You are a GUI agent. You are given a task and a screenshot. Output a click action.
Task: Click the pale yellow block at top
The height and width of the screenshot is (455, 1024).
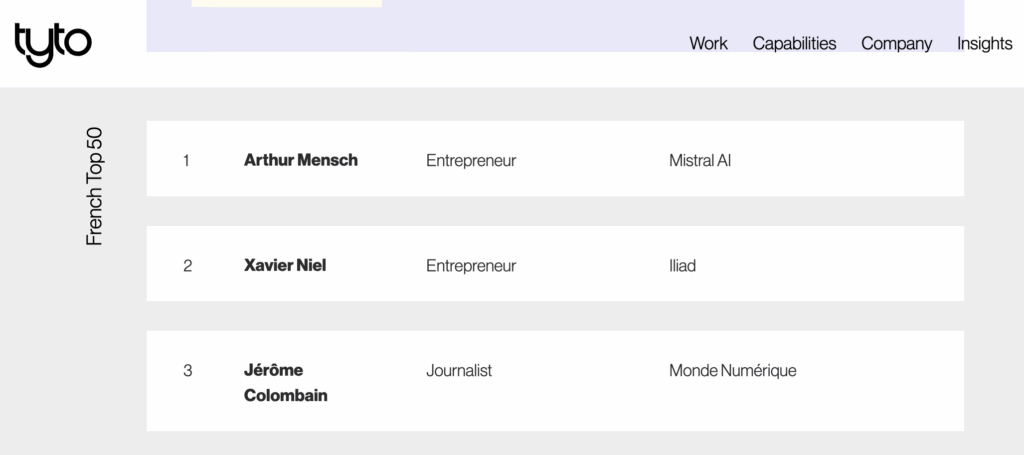pyautogui.click(x=286, y=3)
